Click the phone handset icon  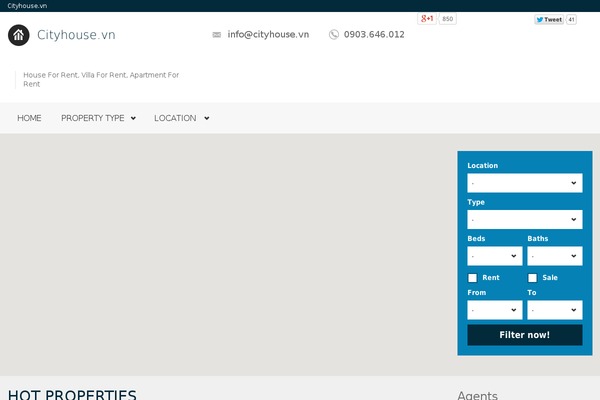point(334,34)
